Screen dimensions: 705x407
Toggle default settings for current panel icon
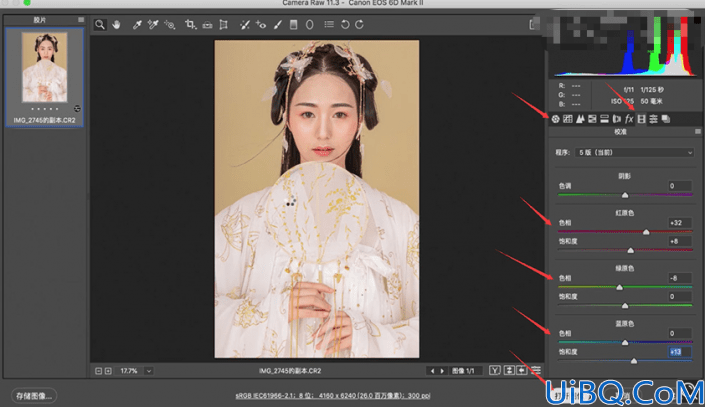coord(535,370)
